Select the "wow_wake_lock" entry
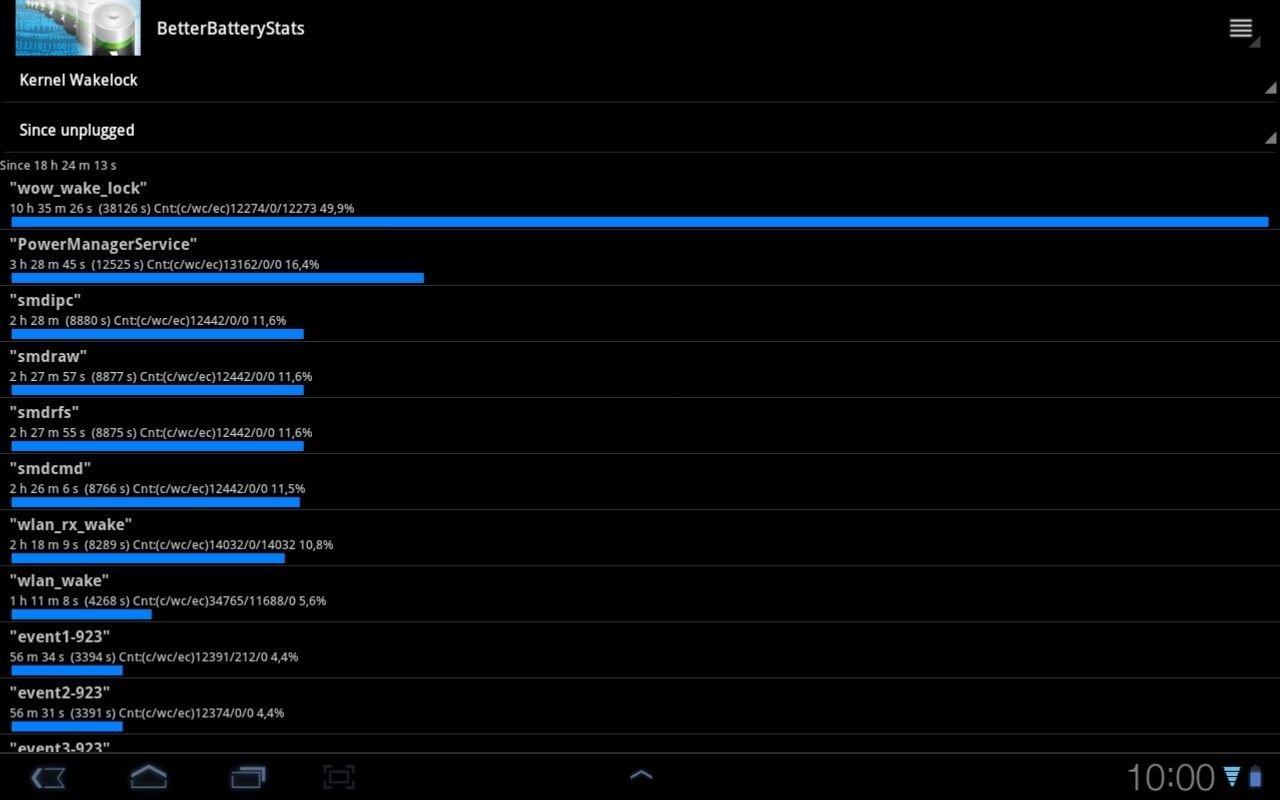This screenshot has height=800, width=1280. (x=640, y=203)
